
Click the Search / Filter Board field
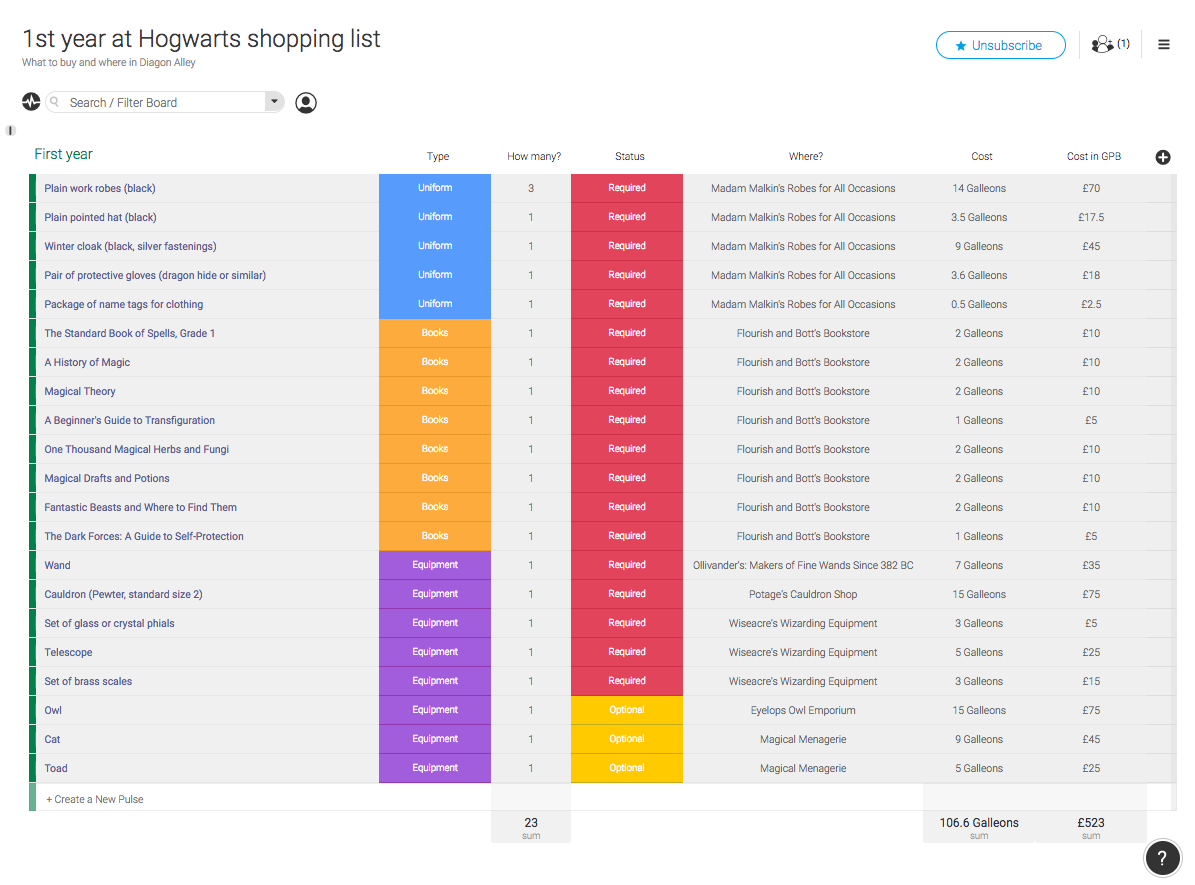[x=160, y=102]
